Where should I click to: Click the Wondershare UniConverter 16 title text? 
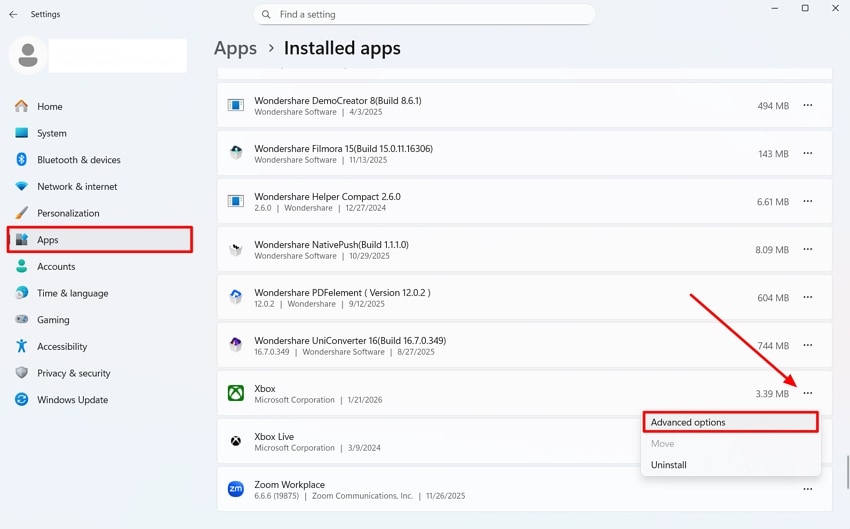coord(350,341)
